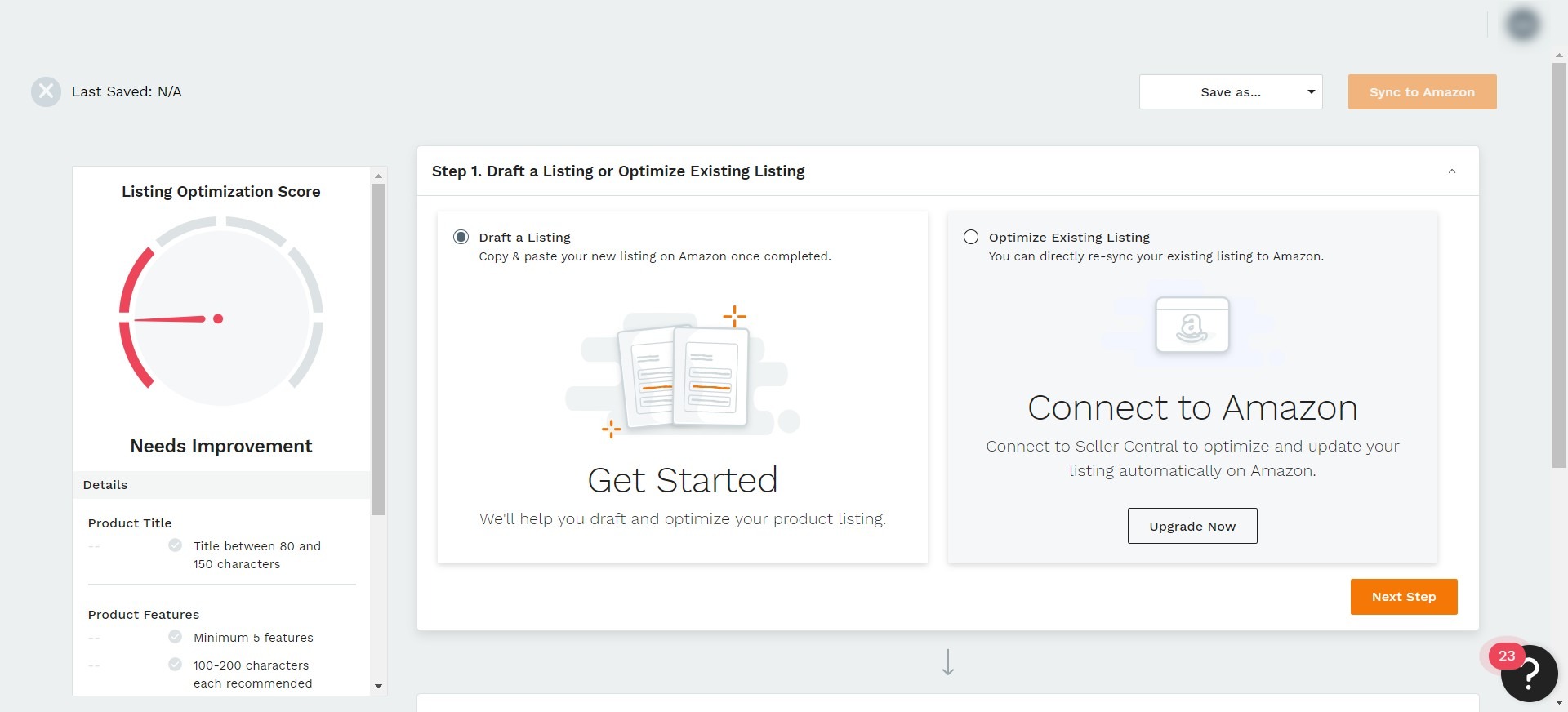Click the Title between 80 and 150 characters text

(x=257, y=554)
